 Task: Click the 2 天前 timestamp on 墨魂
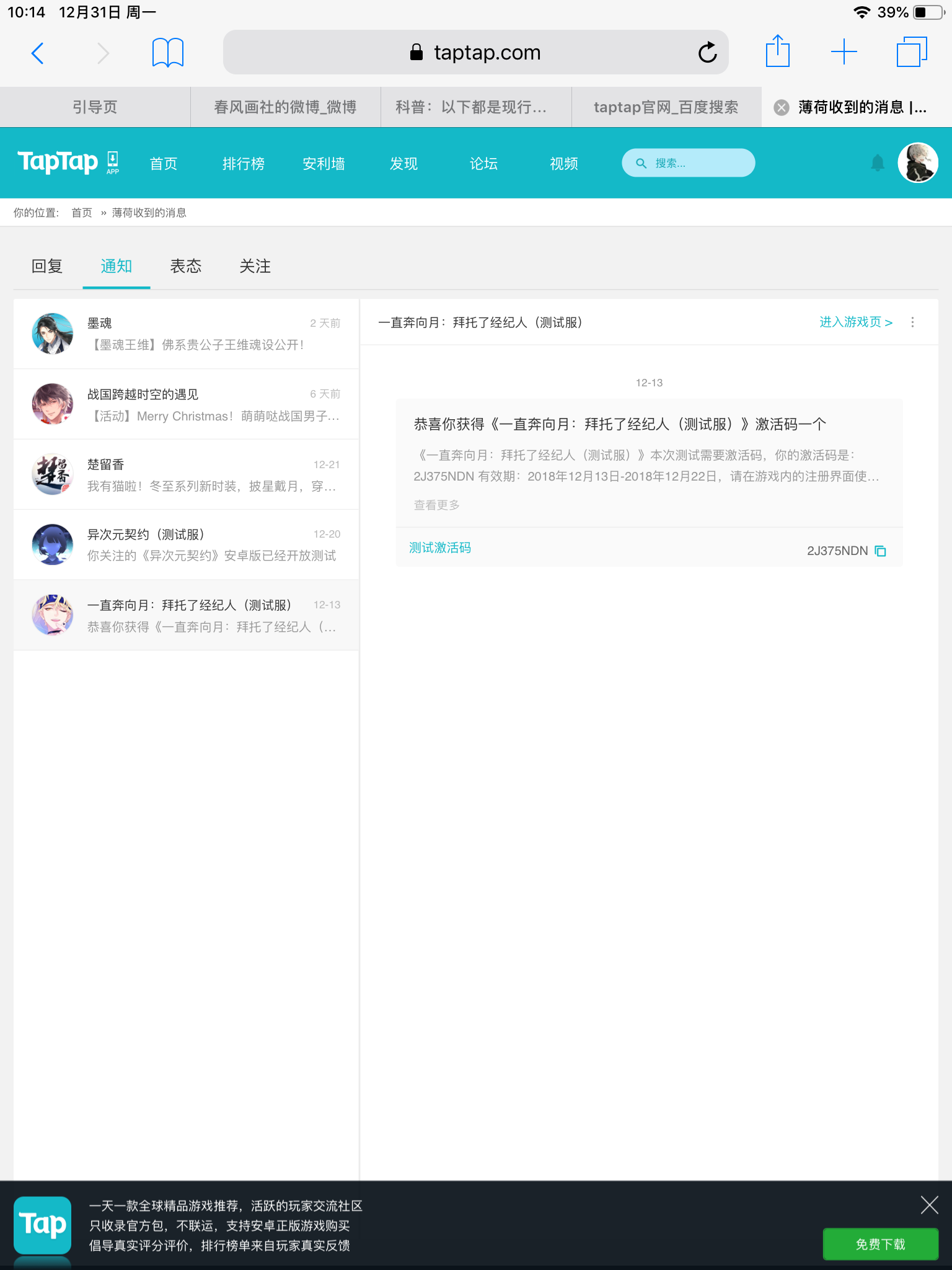(x=325, y=323)
